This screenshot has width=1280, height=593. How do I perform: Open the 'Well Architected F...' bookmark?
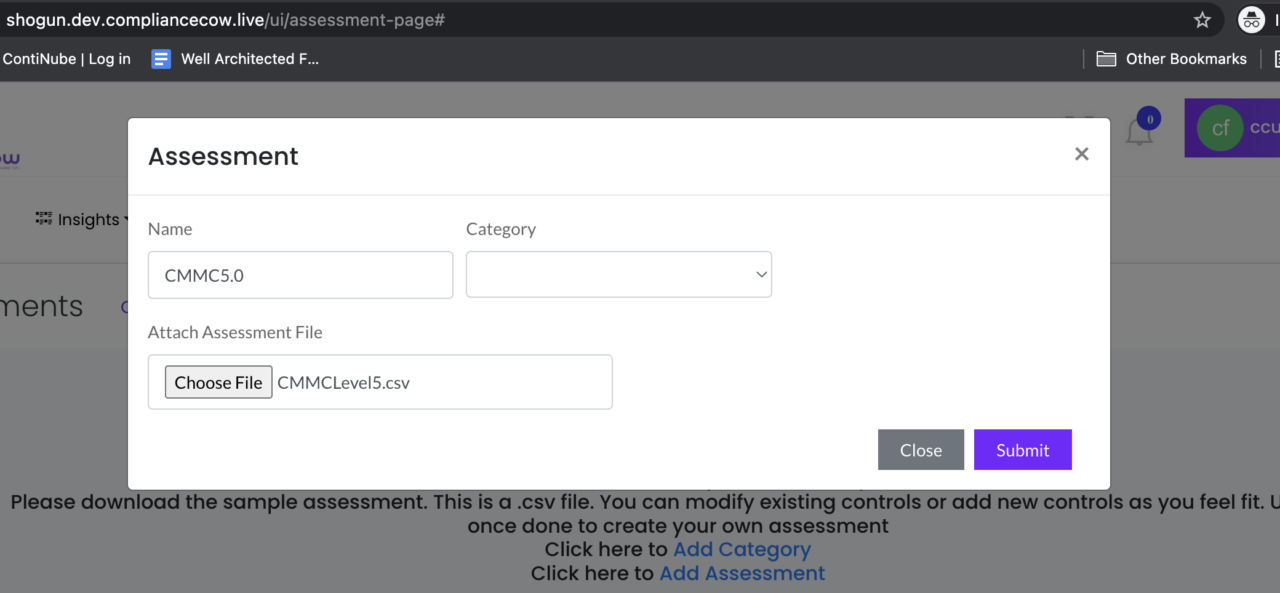pyautogui.click(x=236, y=59)
